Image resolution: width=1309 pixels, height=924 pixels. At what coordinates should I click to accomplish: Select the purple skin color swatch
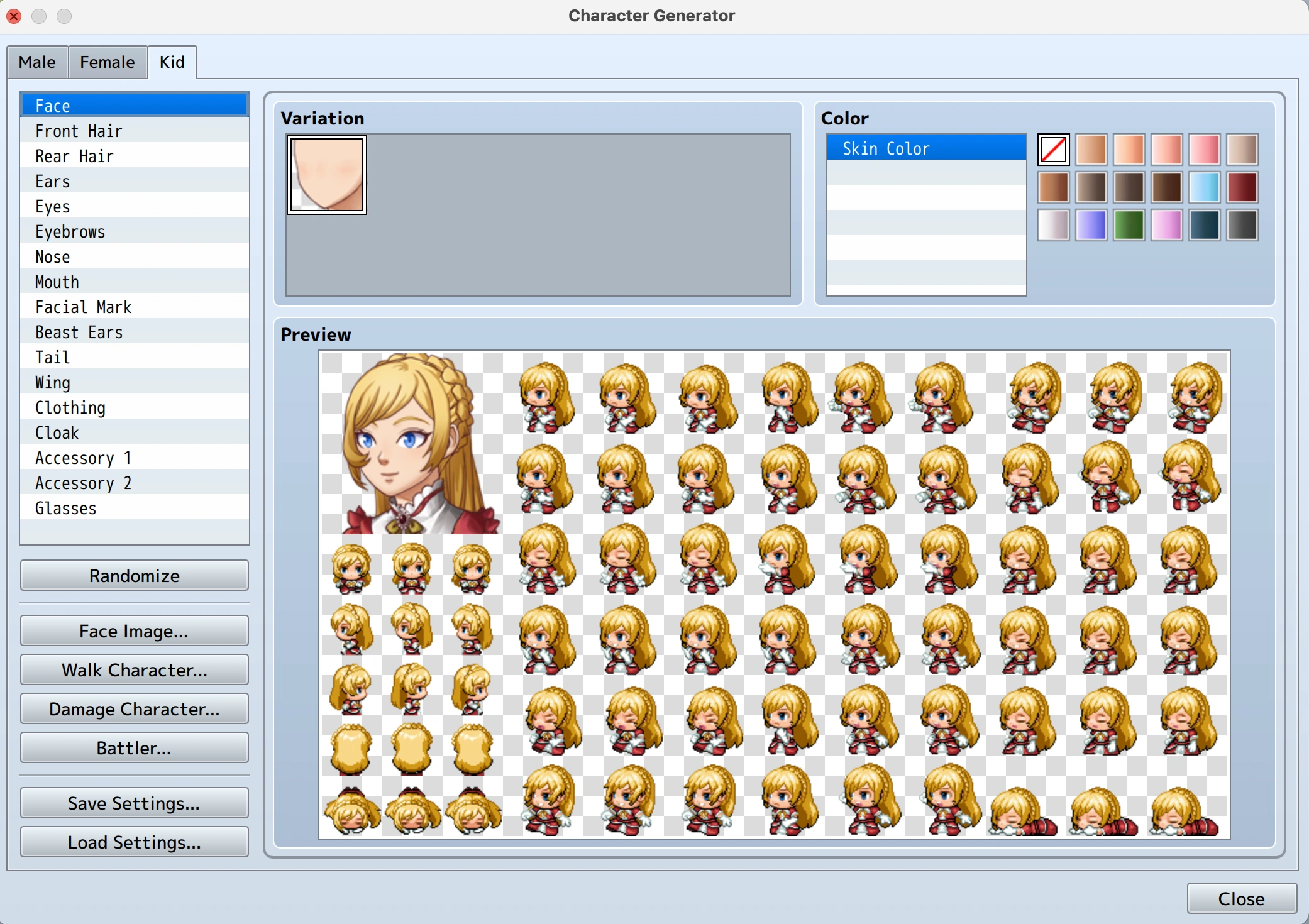coord(1091,225)
